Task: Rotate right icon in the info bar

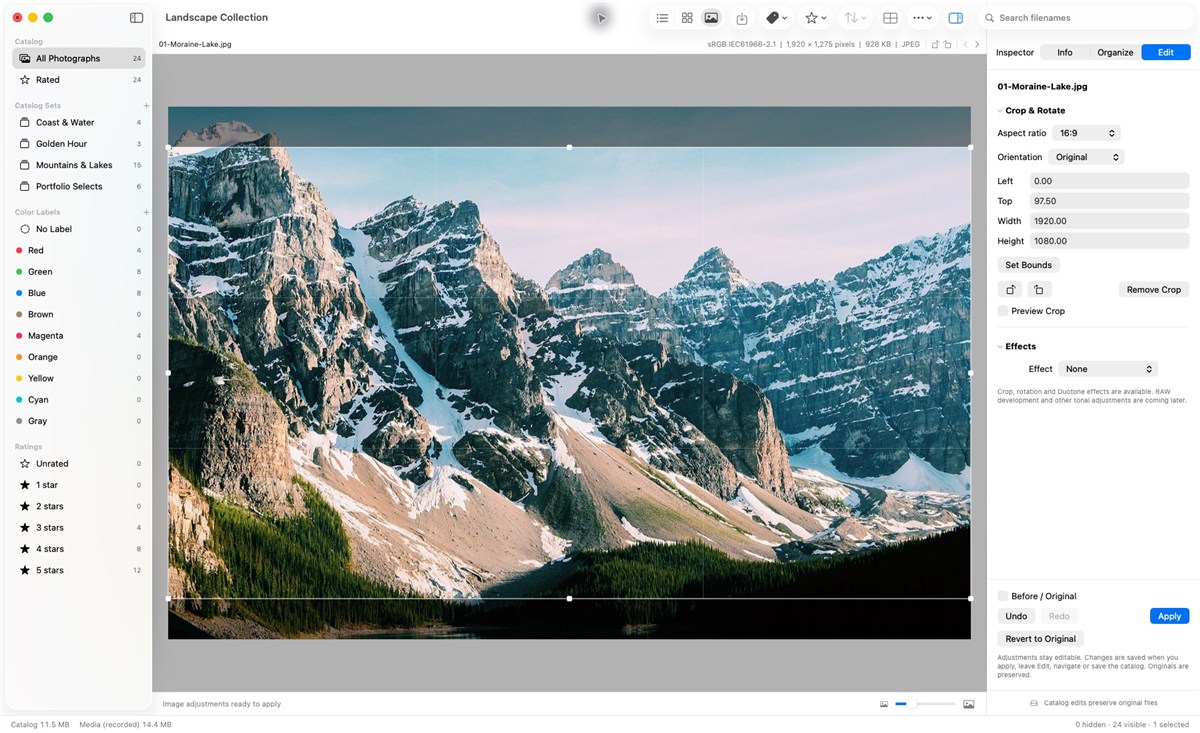Action: (947, 44)
